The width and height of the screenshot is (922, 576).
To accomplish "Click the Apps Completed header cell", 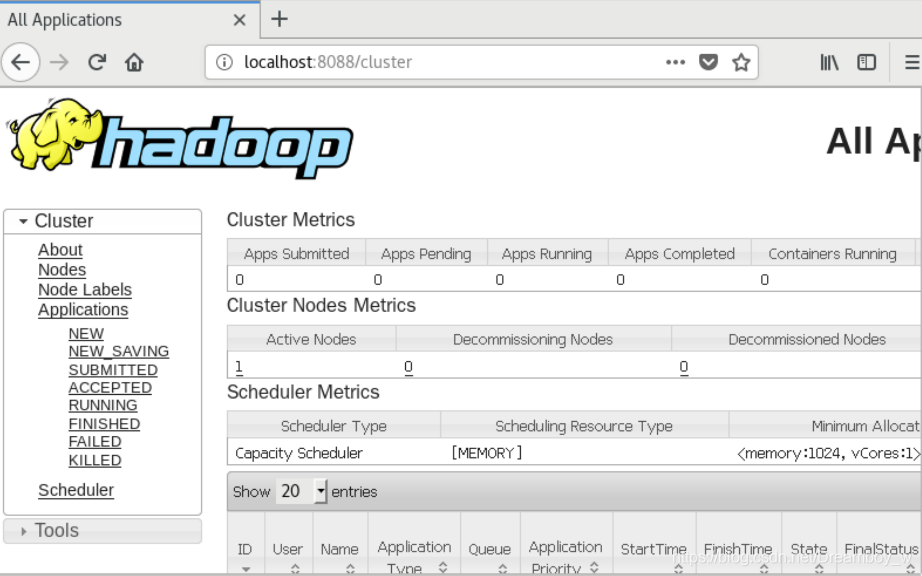I will point(680,254).
